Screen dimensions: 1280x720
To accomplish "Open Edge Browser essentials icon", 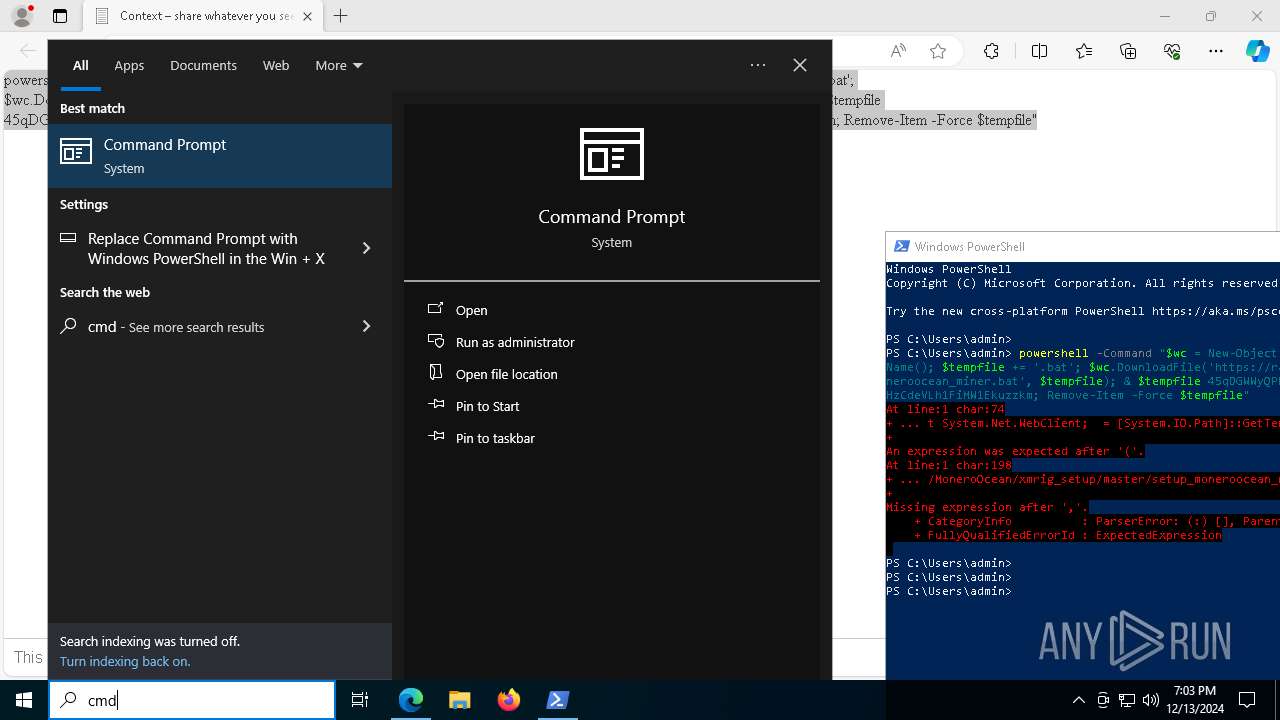I will click(x=1172, y=51).
